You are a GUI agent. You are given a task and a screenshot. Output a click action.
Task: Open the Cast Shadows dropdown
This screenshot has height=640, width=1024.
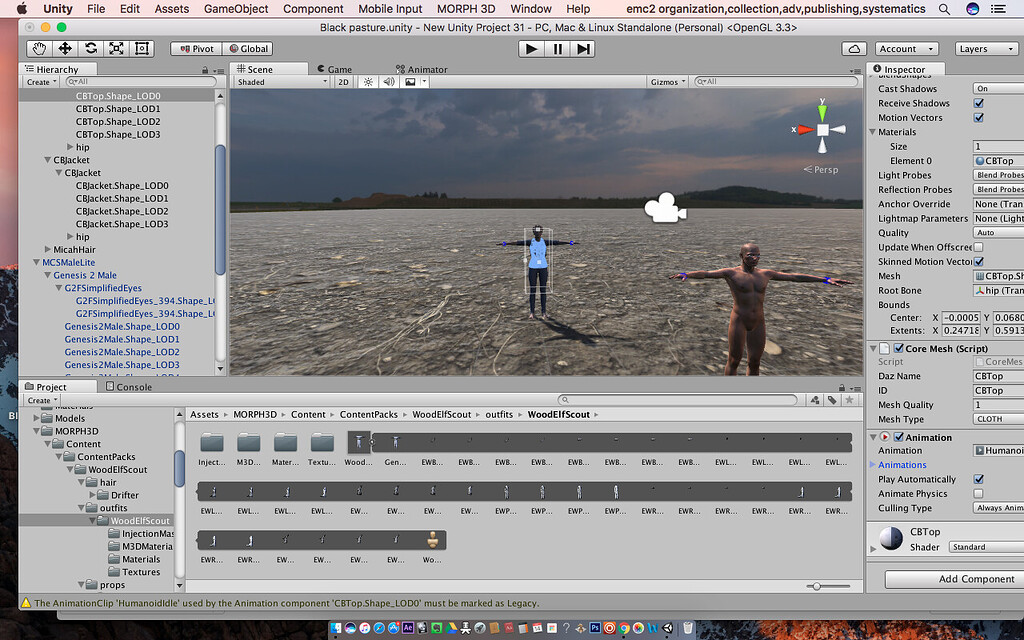click(x=998, y=89)
